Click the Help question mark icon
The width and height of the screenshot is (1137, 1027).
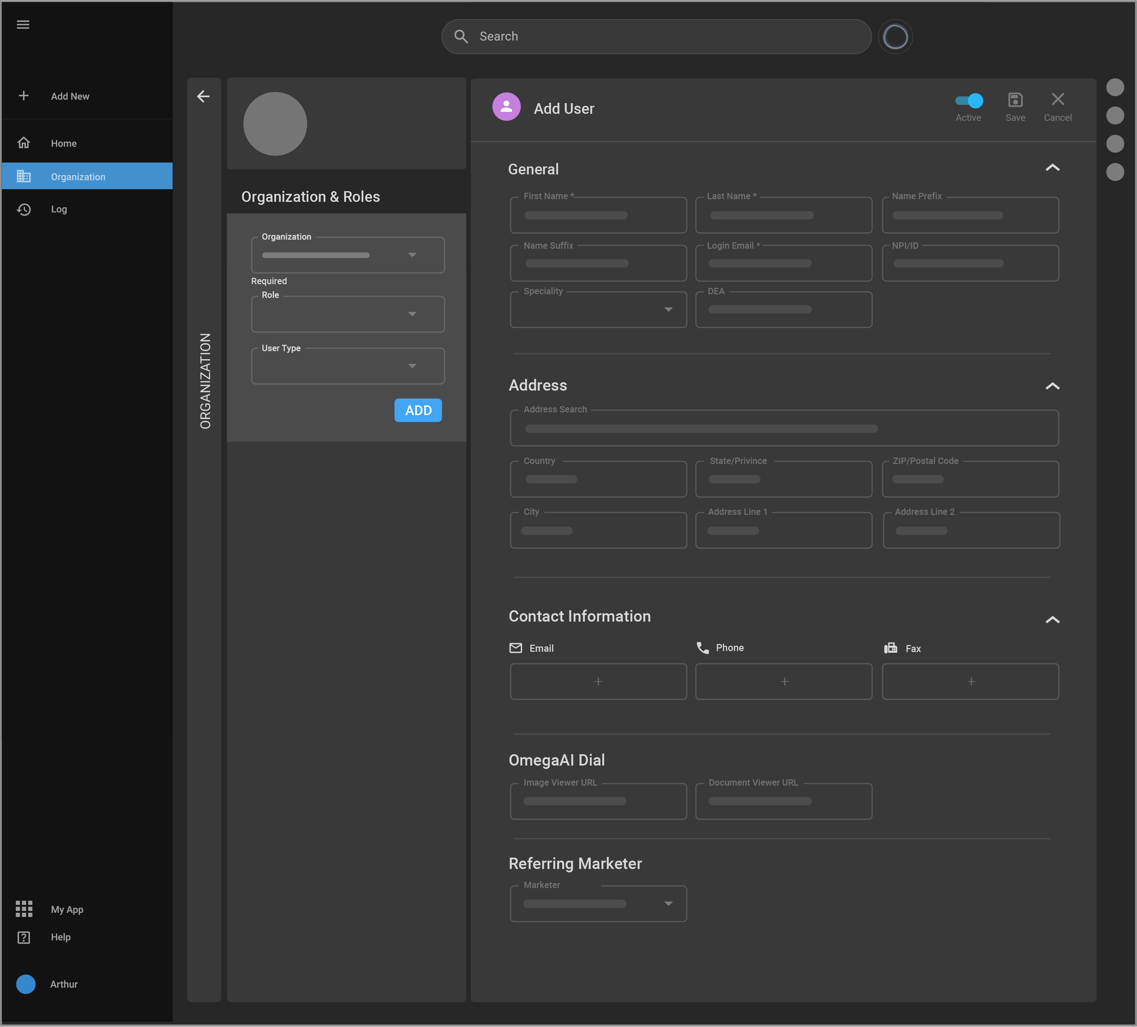point(24,937)
